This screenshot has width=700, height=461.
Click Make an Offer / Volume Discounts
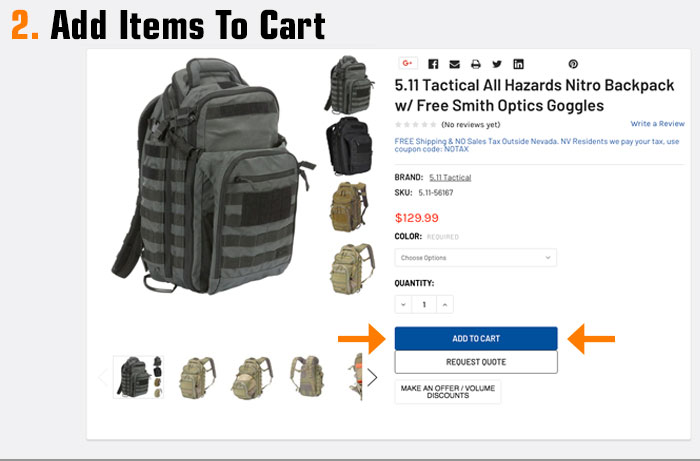tap(448, 392)
